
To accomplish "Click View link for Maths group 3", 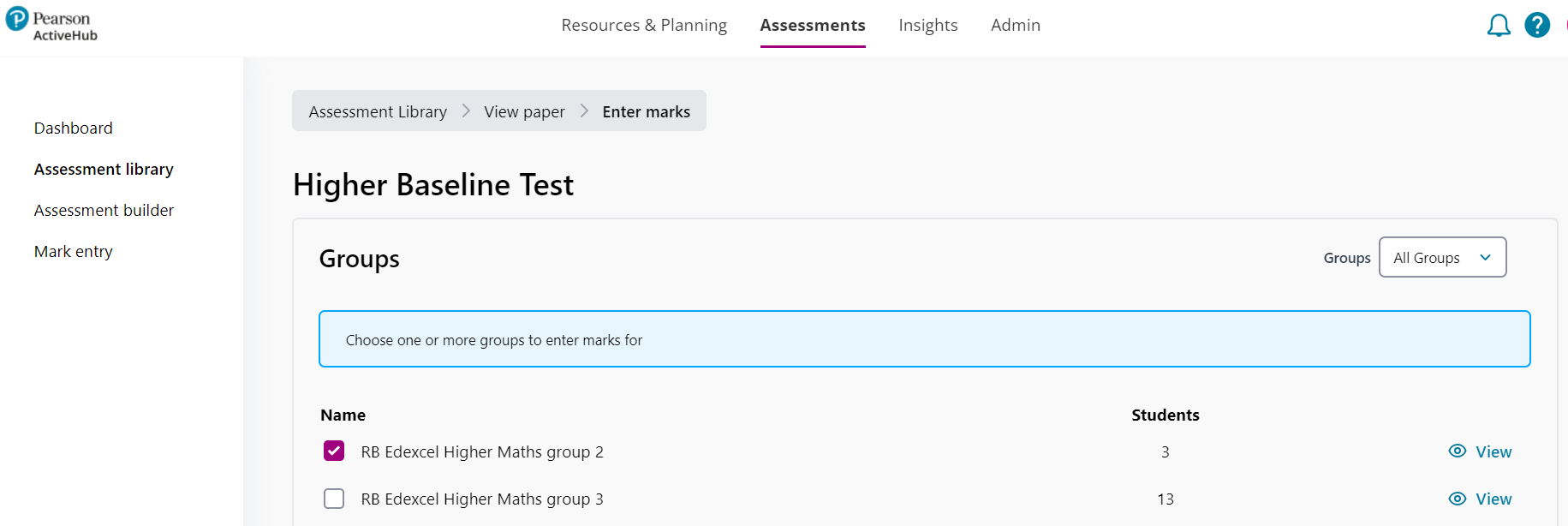I will 1493,499.
